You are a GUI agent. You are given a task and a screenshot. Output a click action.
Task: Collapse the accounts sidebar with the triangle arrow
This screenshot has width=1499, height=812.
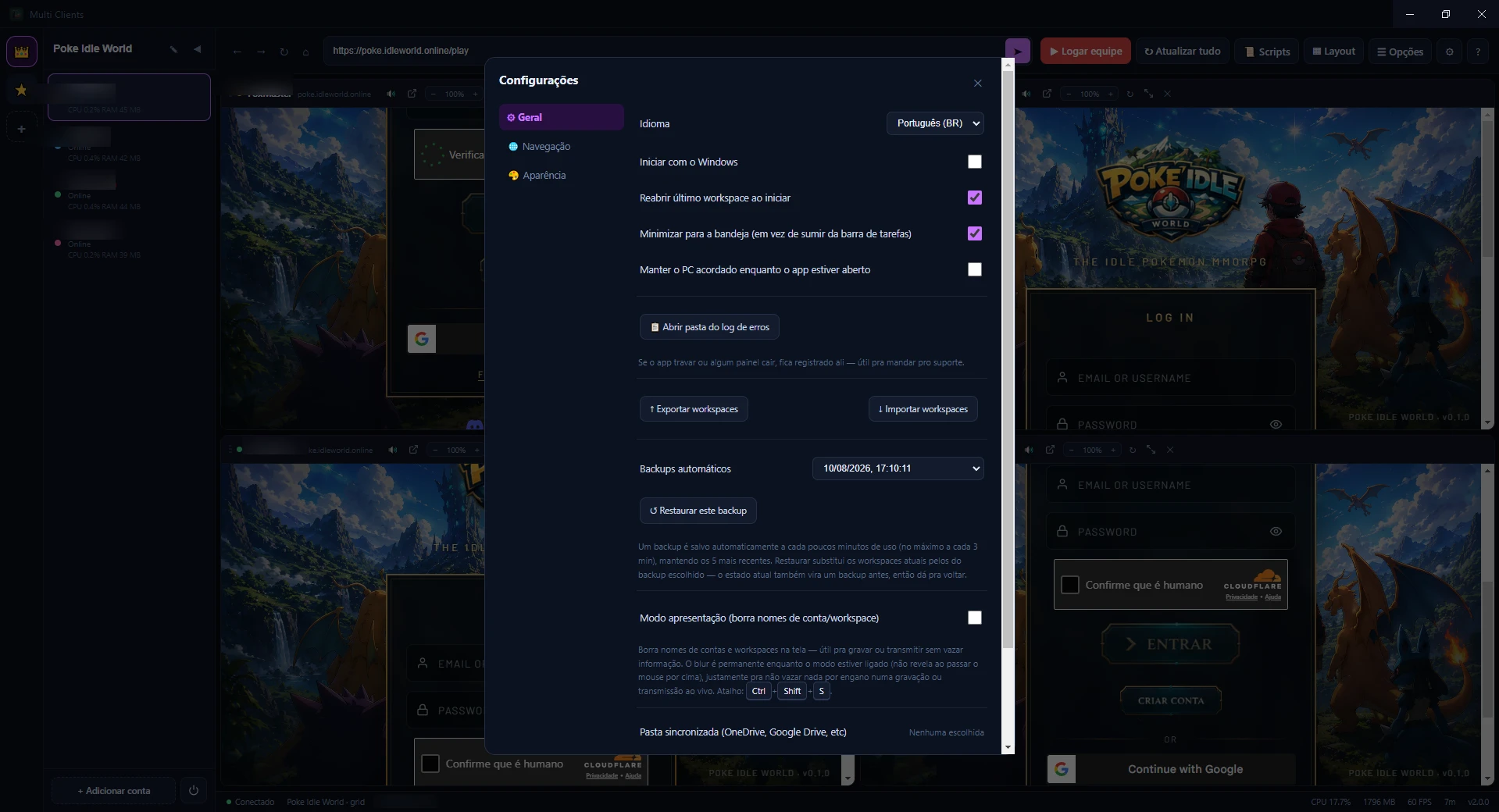198,49
